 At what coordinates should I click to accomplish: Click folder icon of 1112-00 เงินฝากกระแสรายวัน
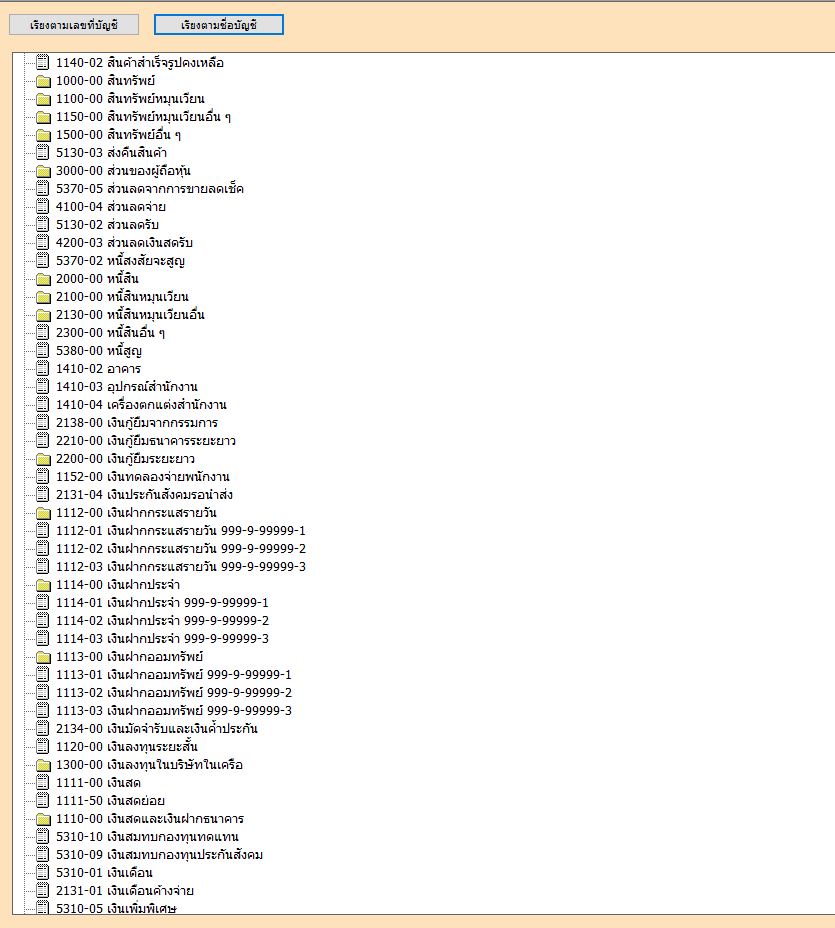(43, 513)
